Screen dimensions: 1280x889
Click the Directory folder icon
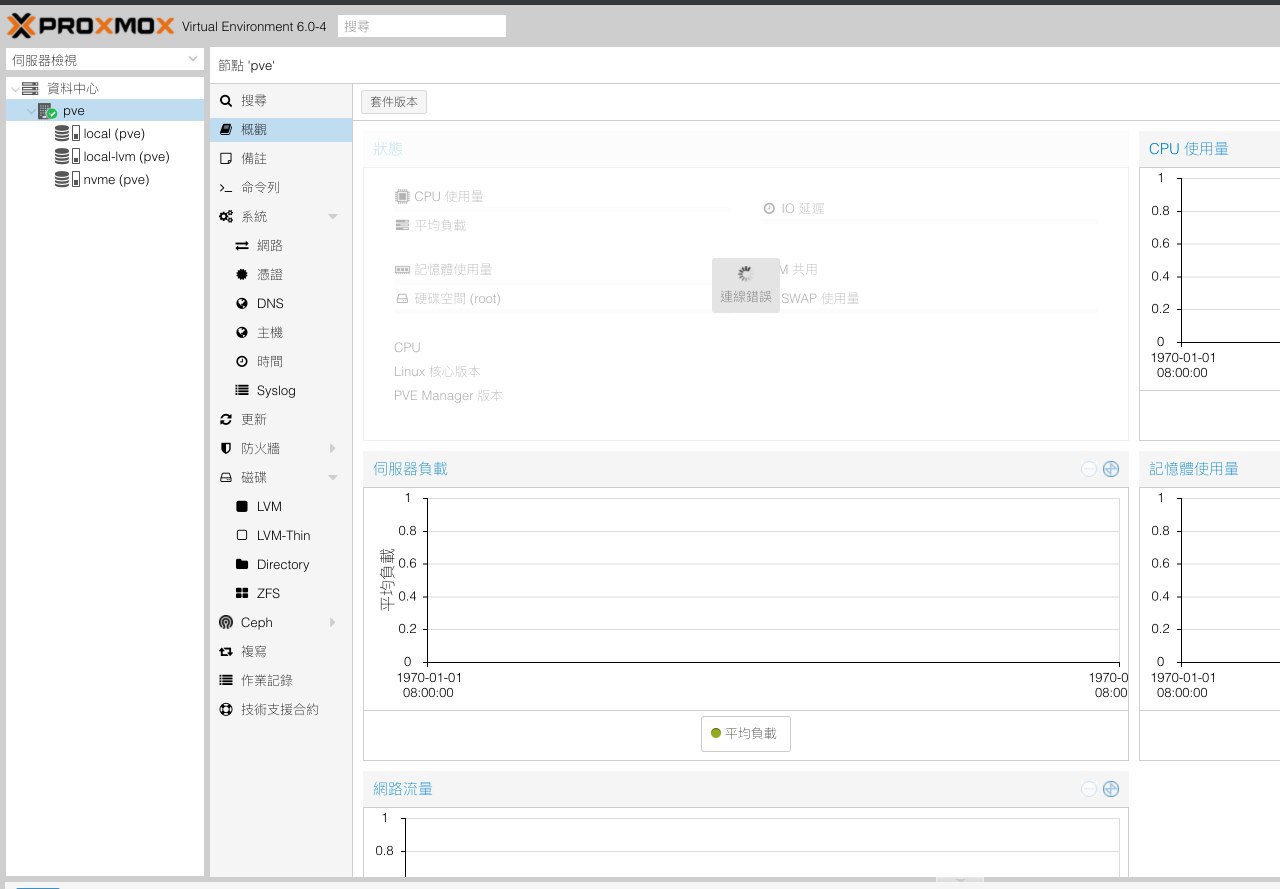click(x=242, y=565)
